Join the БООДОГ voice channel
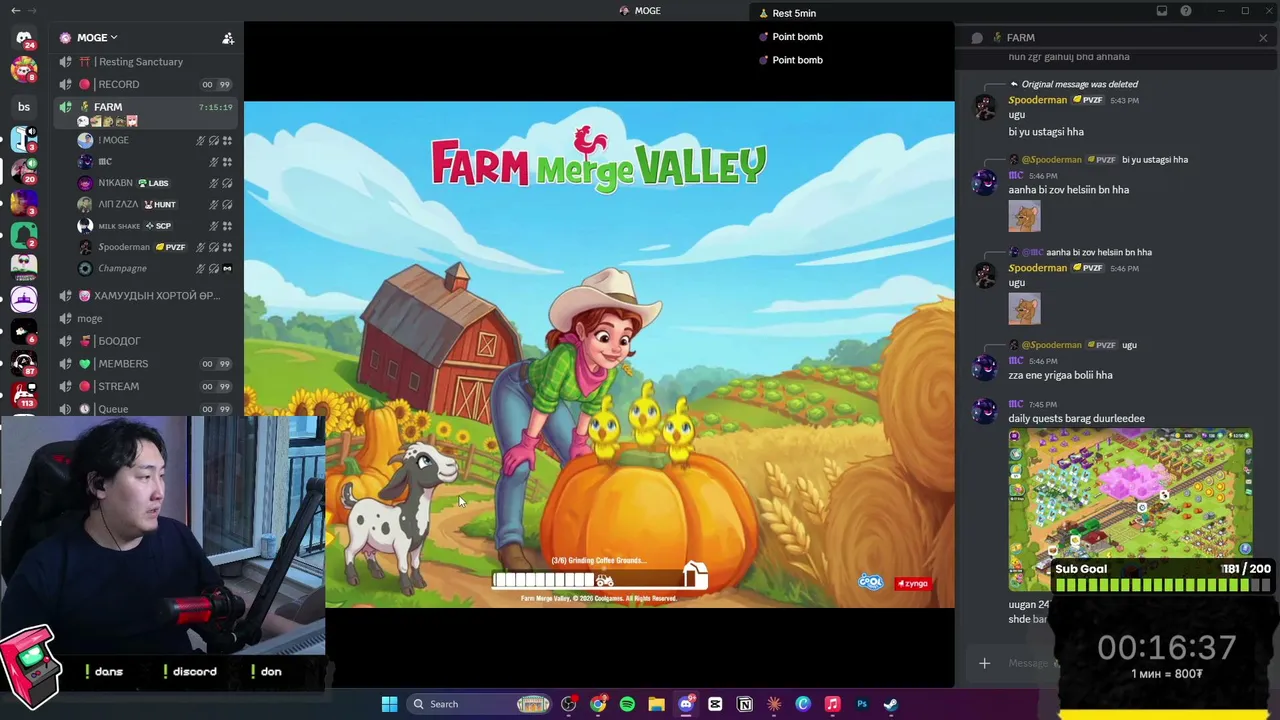Screen dimensions: 1280x720 click(x=147, y=341)
